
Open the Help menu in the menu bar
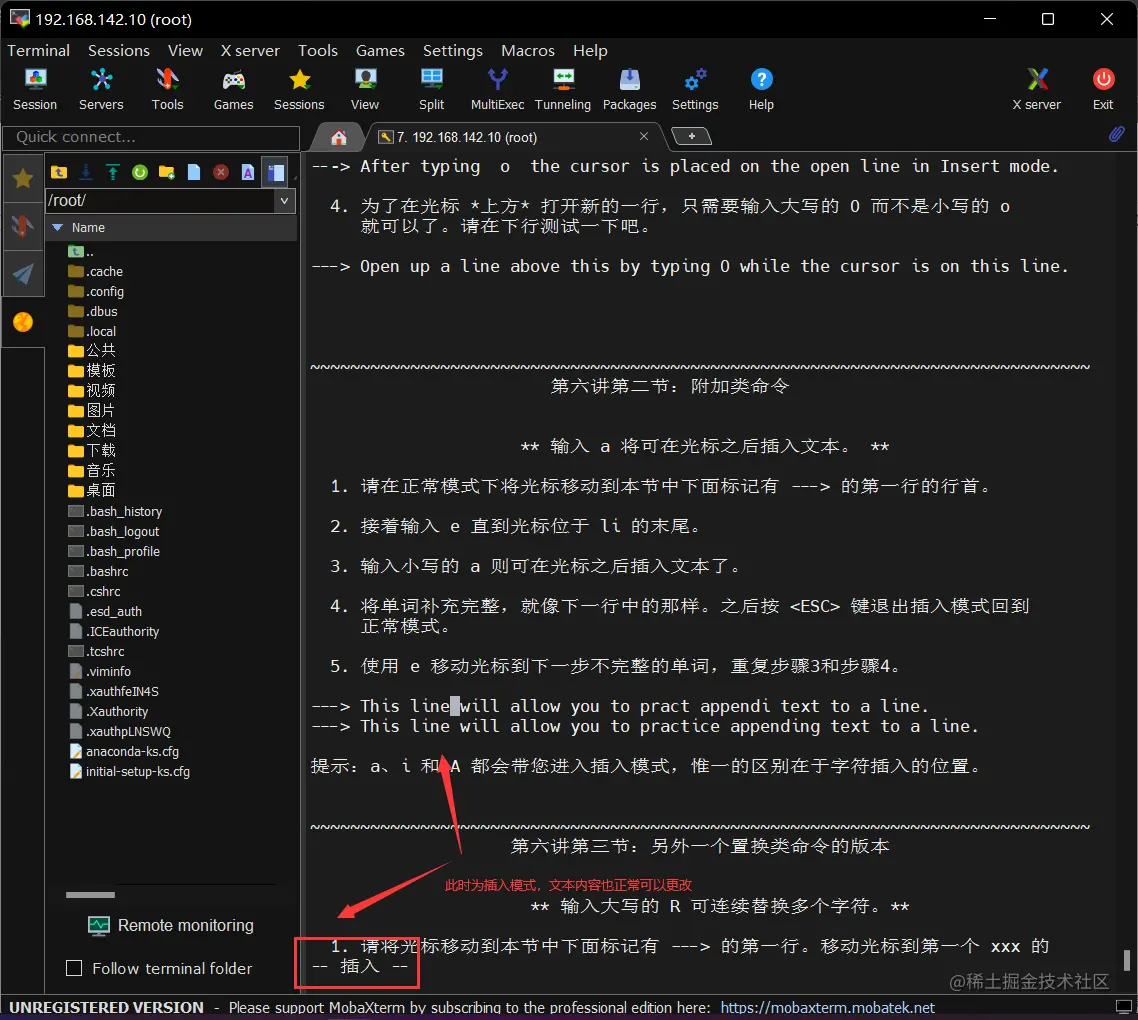[590, 51]
